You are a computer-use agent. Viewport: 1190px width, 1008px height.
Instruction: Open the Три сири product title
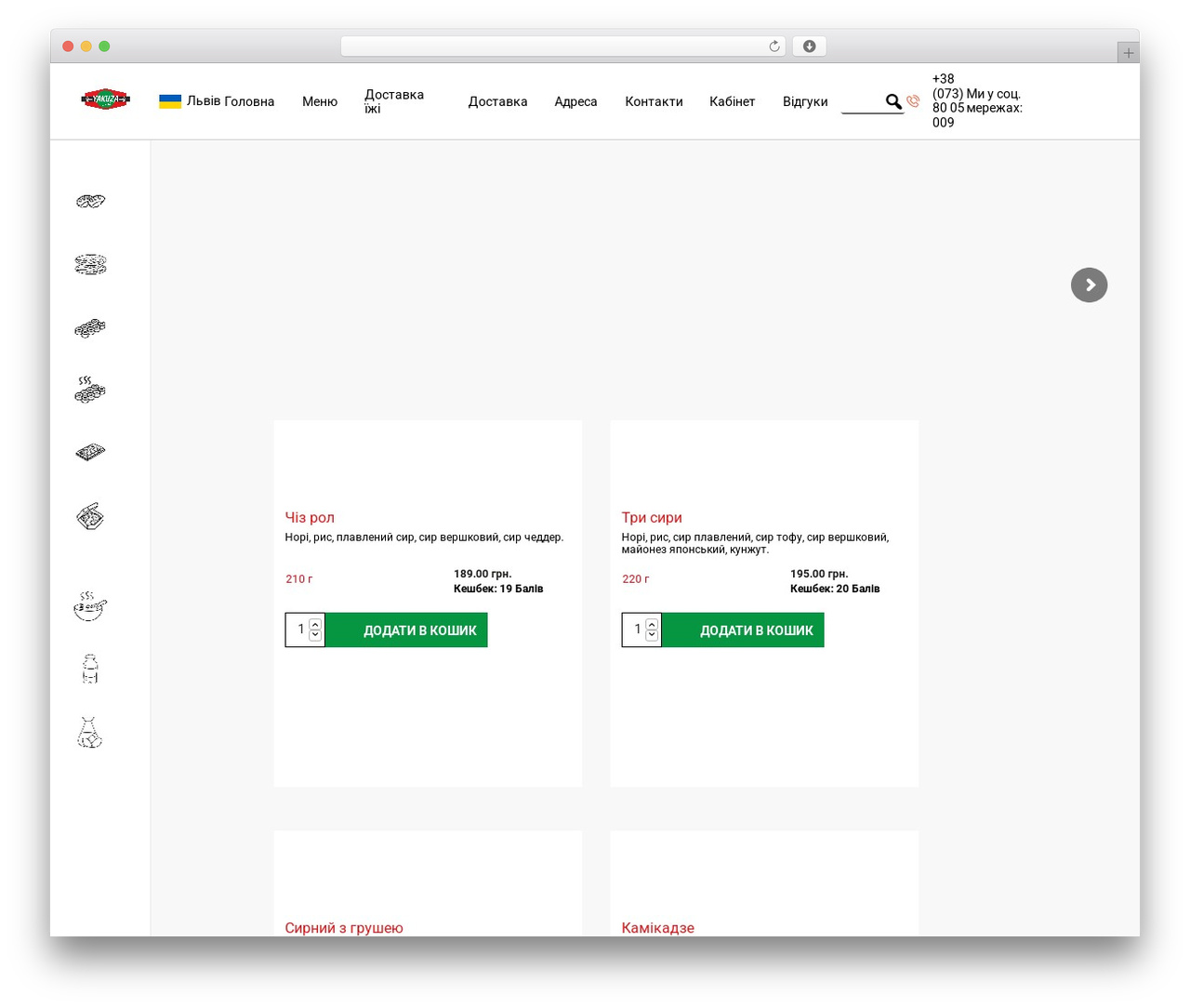click(x=652, y=517)
